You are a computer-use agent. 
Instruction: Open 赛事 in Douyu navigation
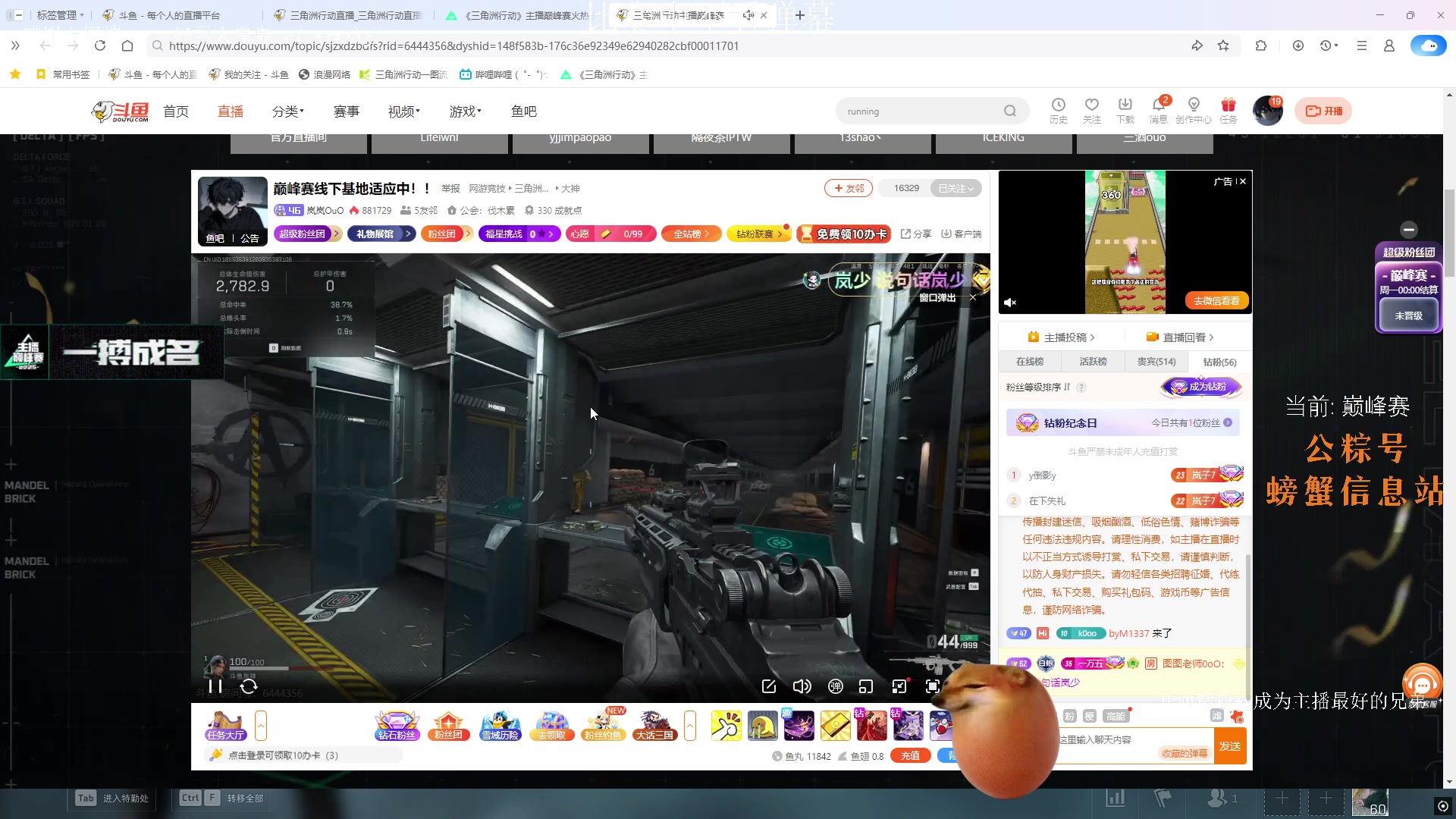point(347,111)
